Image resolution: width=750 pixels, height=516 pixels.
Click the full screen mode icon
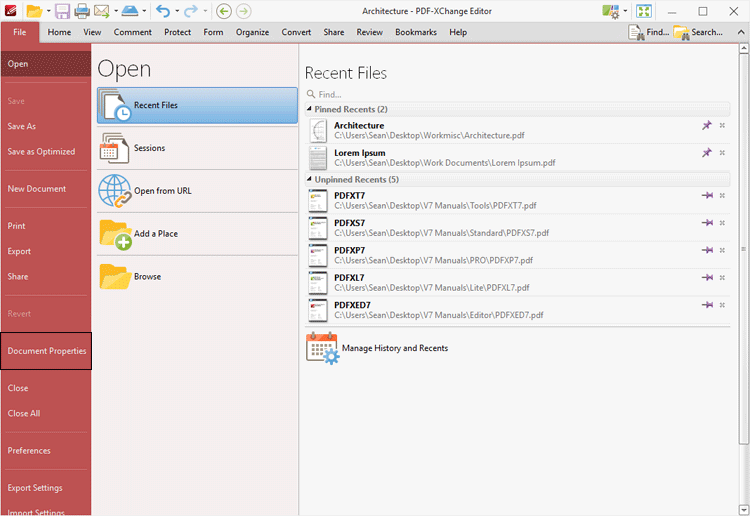click(x=644, y=11)
